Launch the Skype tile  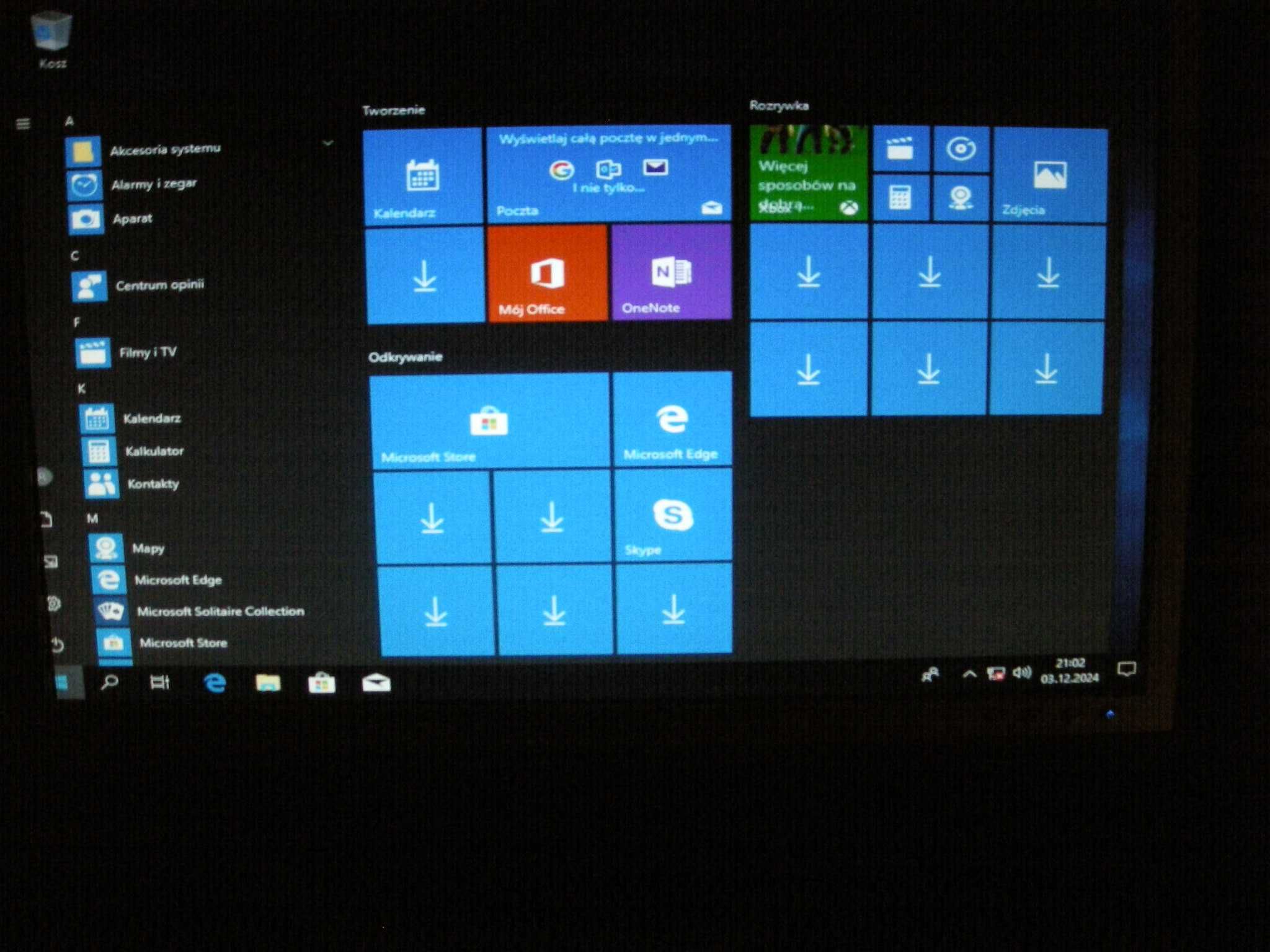click(x=673, y=515)
